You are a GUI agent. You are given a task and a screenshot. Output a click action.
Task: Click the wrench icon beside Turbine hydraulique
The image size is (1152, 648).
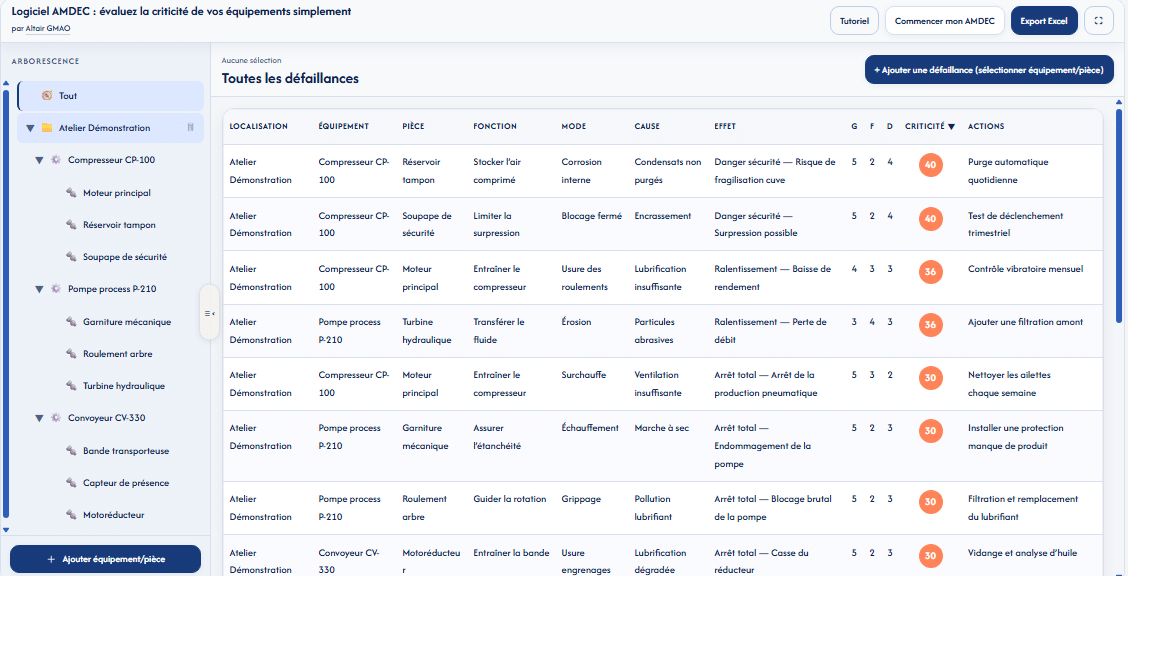pyautogui.click(x=72, y=386)
